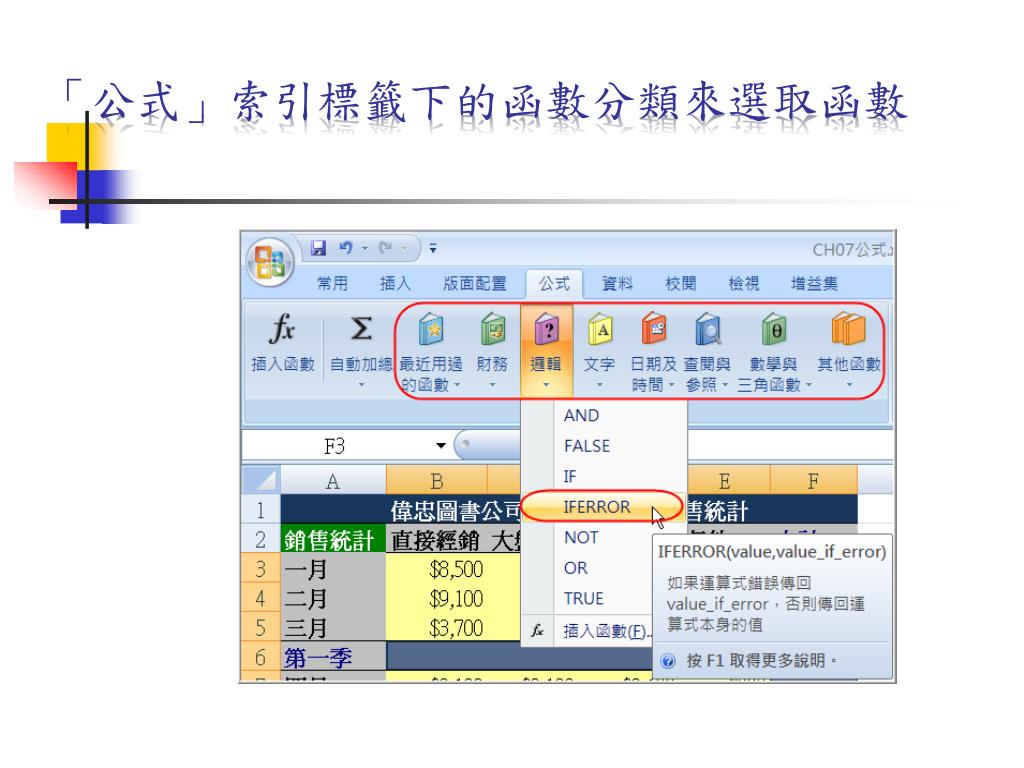This screenshot has height=768, width=1024.
Task: Click the 第一季 cell
Action: pos(333,657)
